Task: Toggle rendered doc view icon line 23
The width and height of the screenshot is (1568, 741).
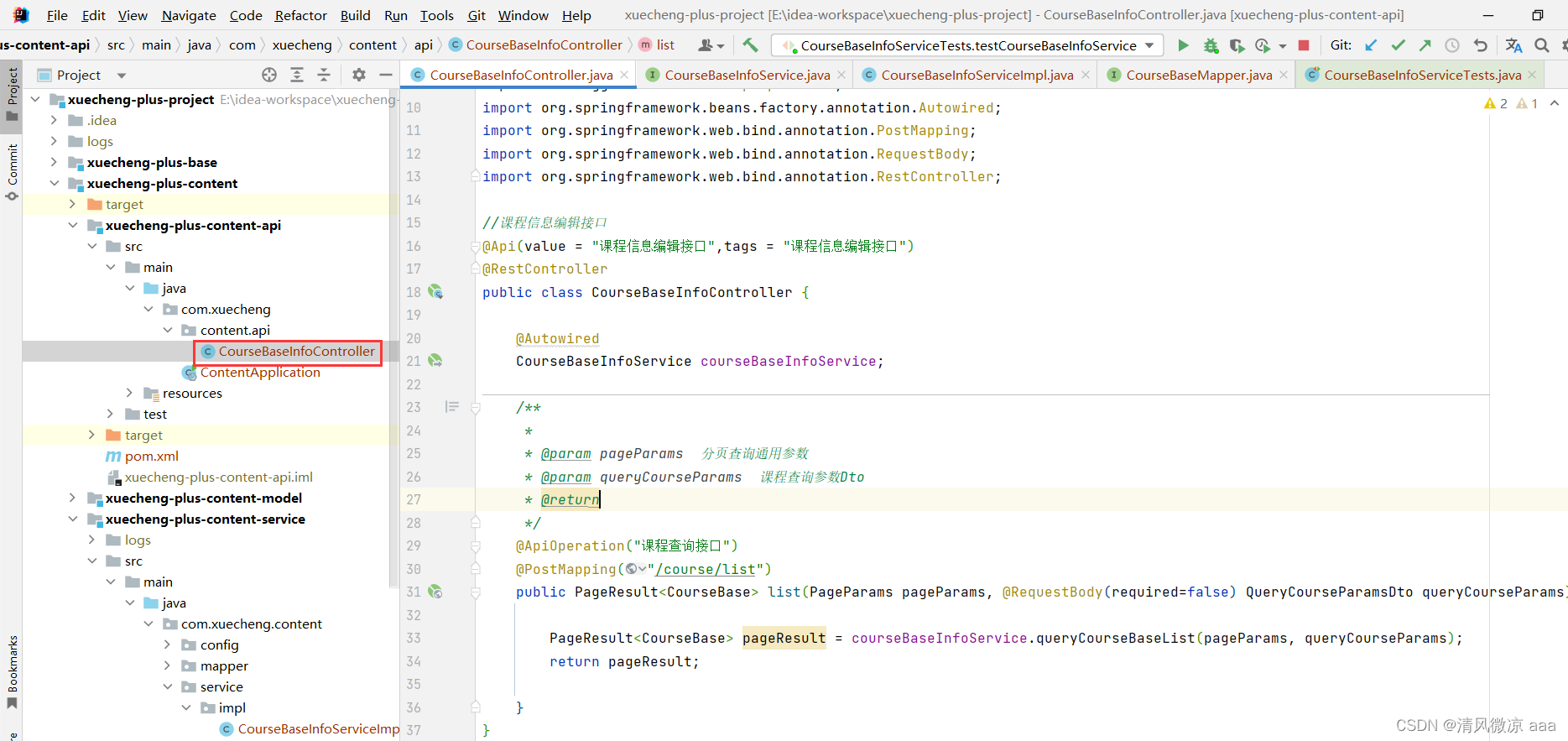Action: [452, 407]
